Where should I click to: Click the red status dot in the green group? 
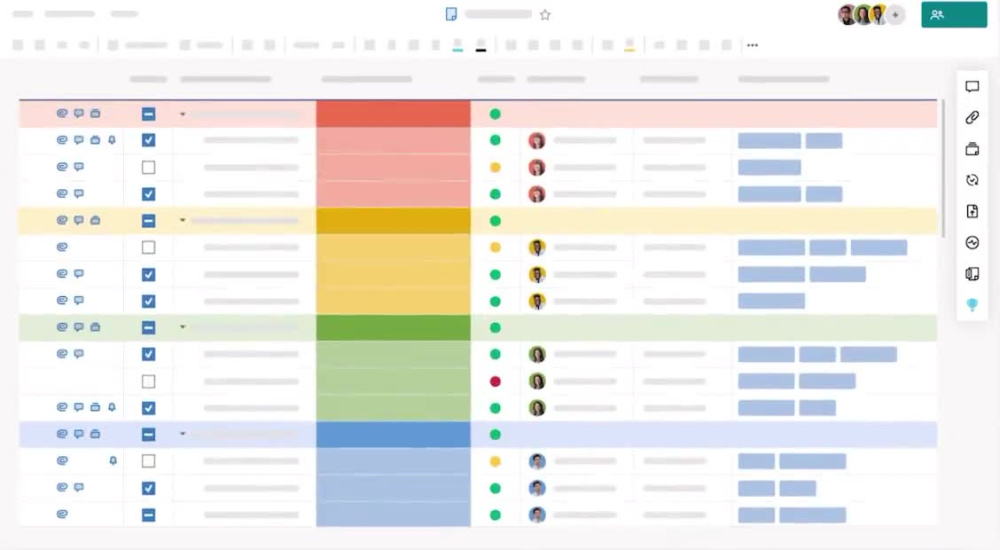[495, 382]
